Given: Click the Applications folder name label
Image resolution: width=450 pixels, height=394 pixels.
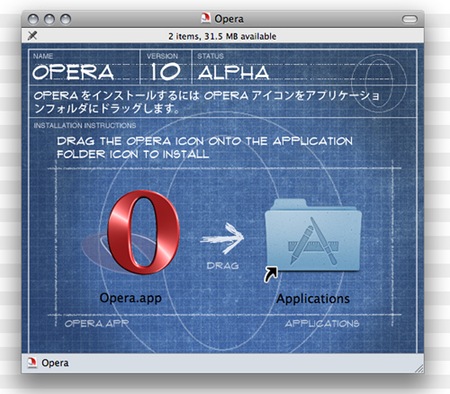Looking at the screenshot, I should pyautogui.click(x=313, y=299).
